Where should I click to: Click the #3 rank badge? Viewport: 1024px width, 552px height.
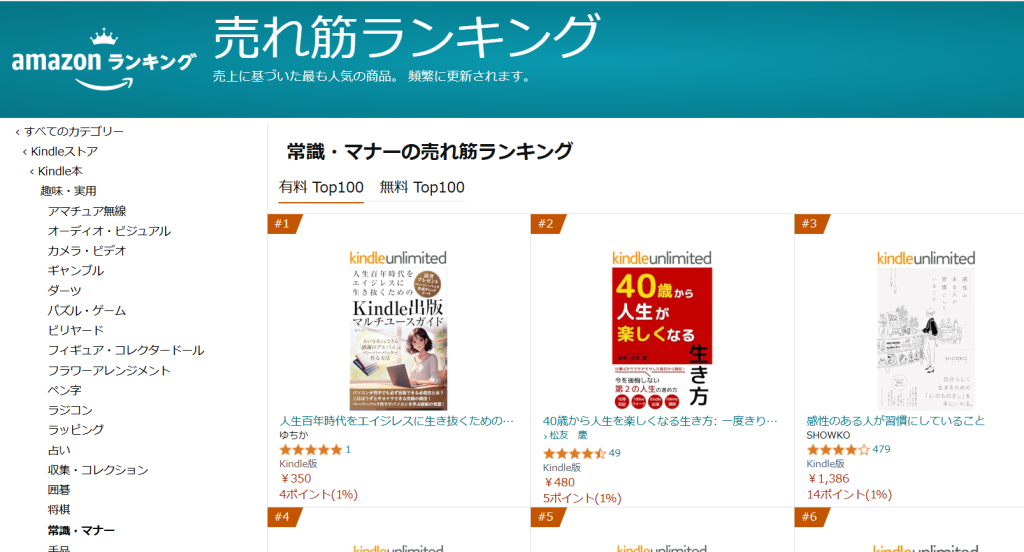tap(809, 224)
